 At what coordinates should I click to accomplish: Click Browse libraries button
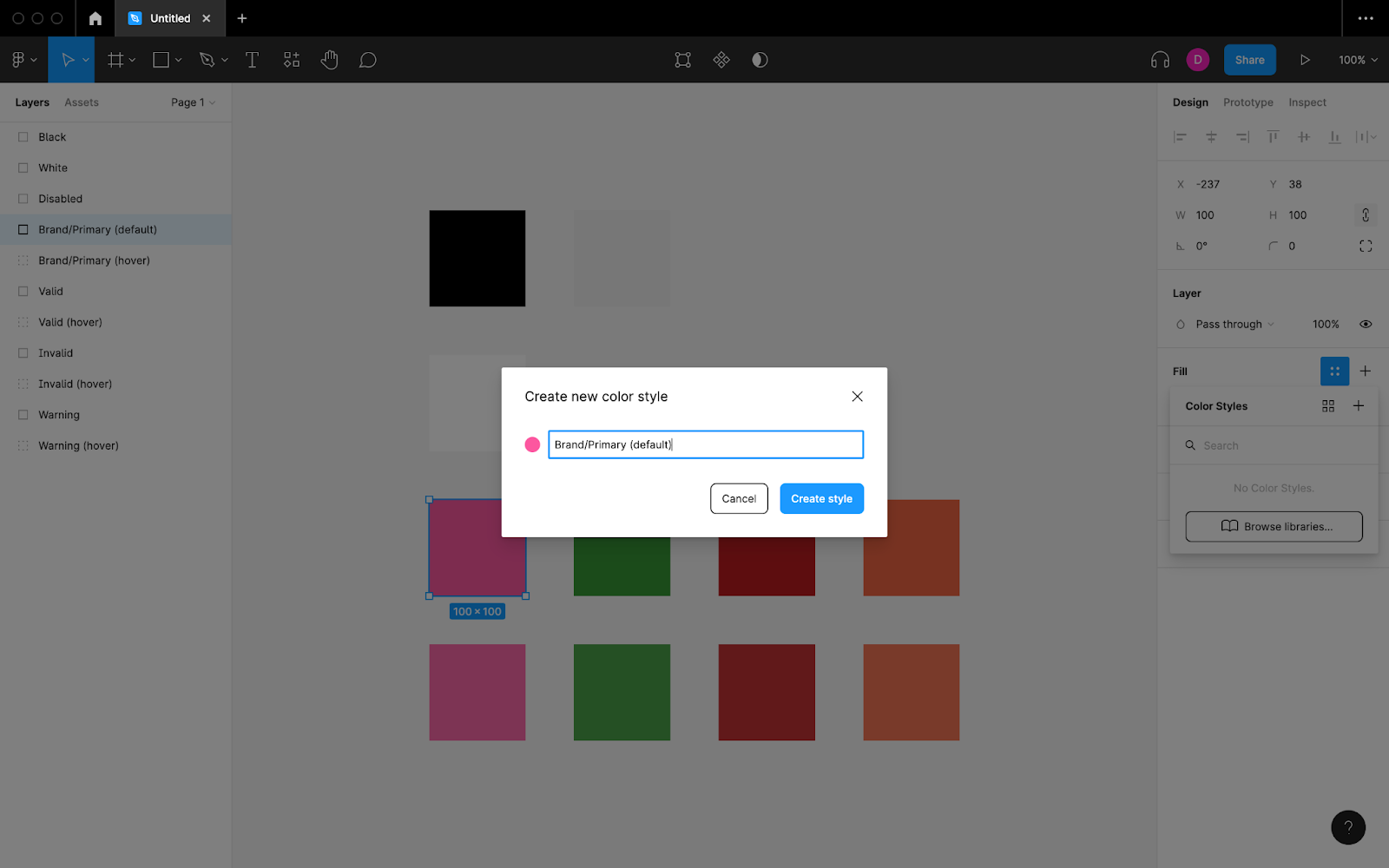click(x=1274, y=527)
